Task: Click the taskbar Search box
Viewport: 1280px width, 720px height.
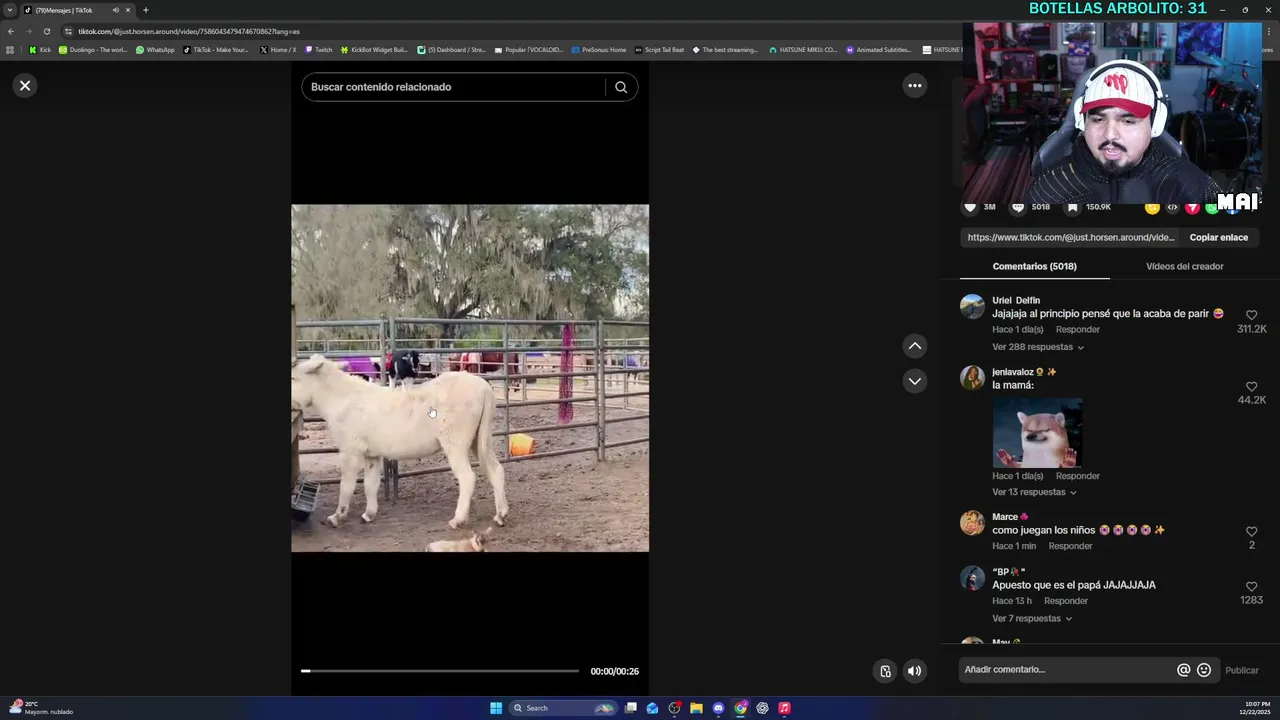Action: pos(562,708)
